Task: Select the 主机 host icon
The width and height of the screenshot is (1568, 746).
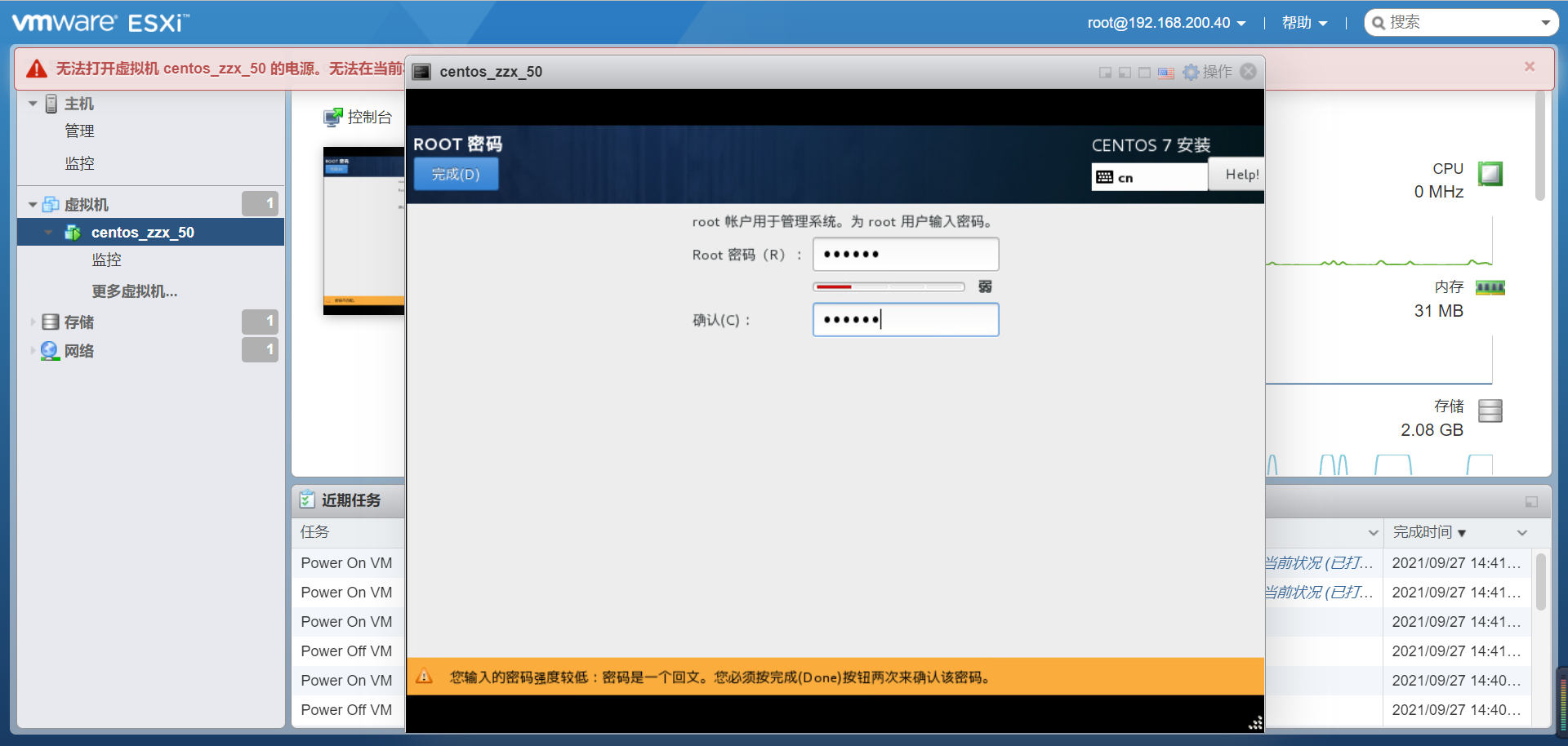Action: point(51,104)
